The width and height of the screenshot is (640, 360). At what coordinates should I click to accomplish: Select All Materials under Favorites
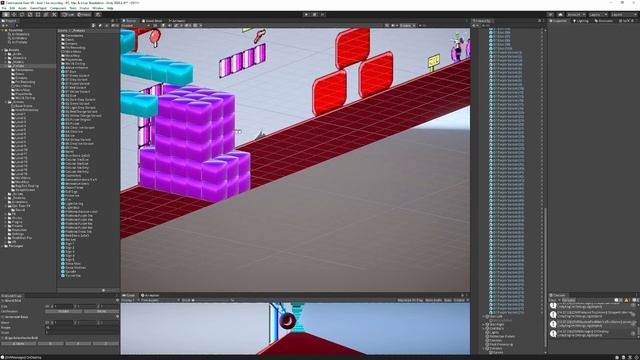[20, 34]
